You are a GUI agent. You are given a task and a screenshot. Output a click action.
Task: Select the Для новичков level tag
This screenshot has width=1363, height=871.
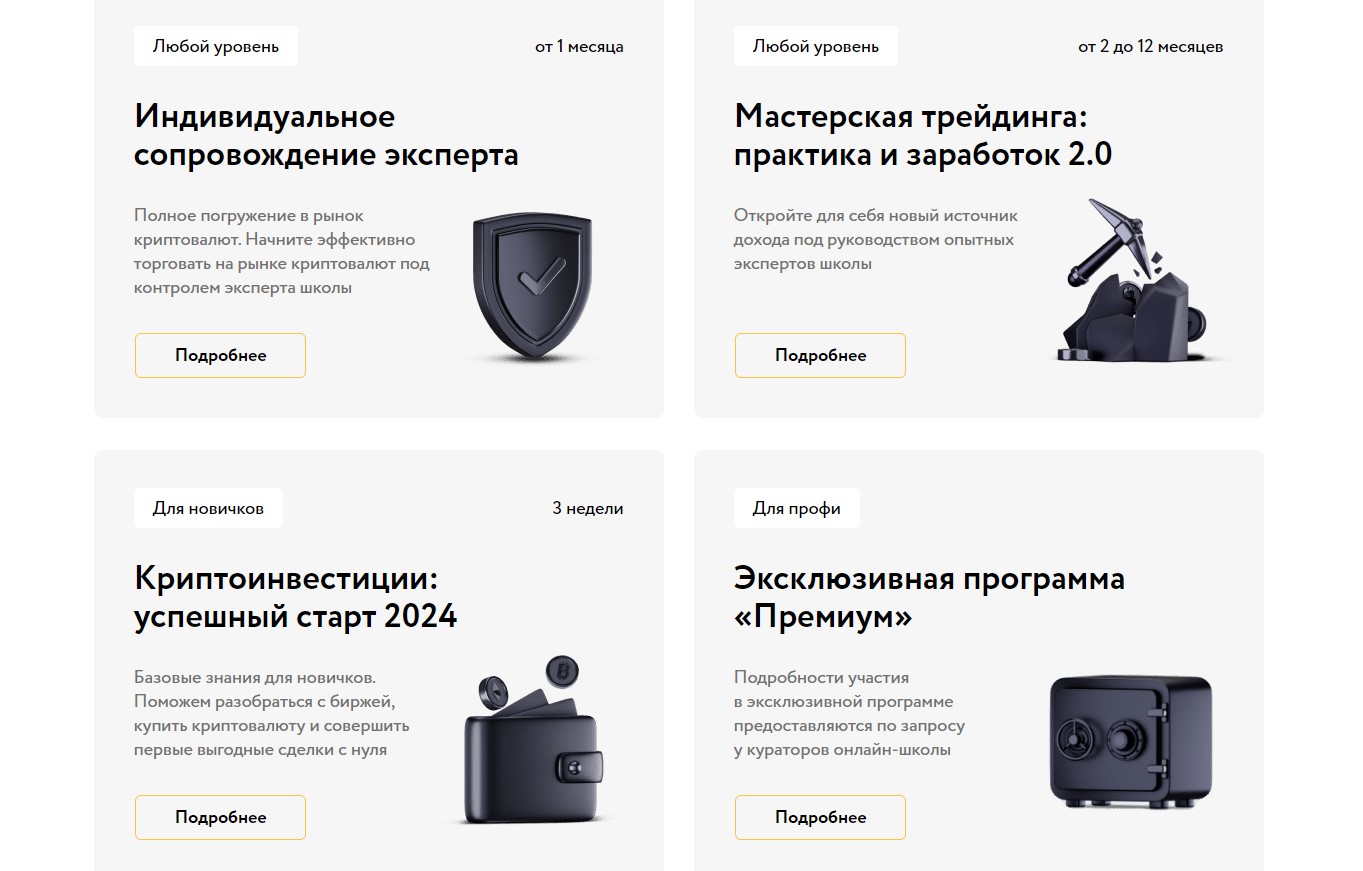coord(208,508)
